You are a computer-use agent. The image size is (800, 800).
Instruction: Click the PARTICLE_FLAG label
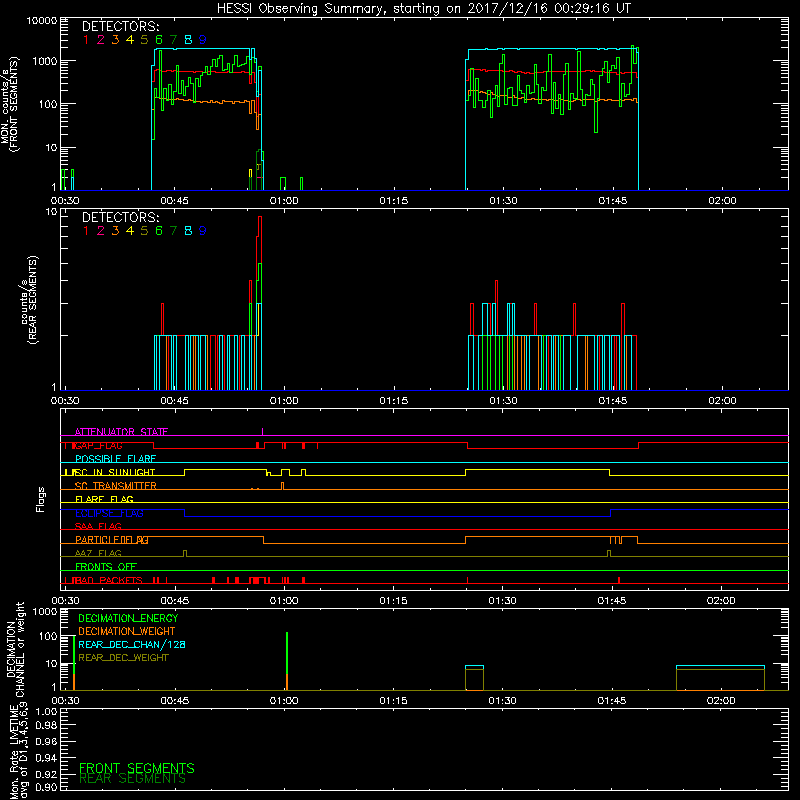(112, 540)
